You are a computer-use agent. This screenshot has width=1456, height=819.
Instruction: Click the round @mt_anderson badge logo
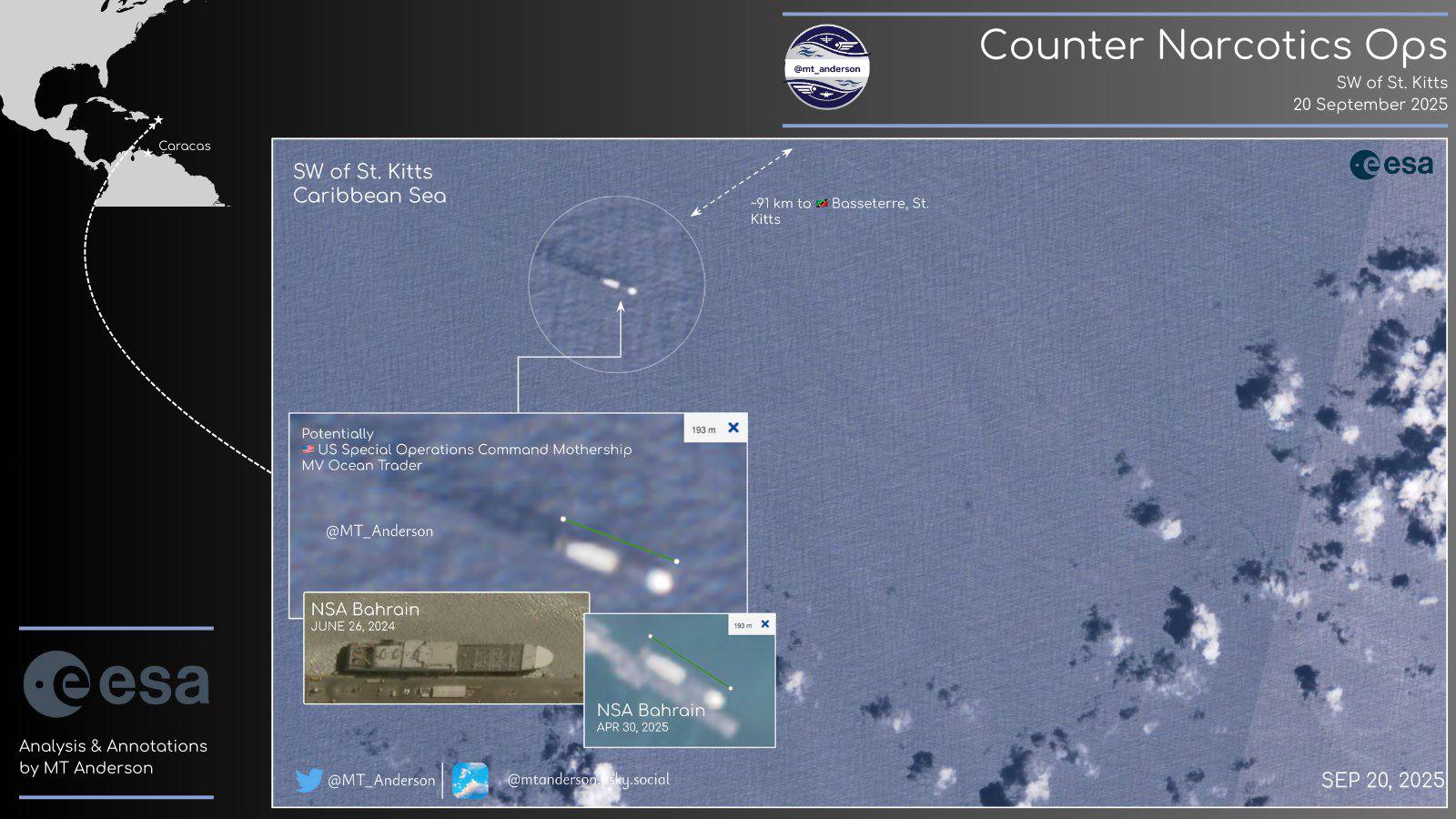[x=826, y=67]
